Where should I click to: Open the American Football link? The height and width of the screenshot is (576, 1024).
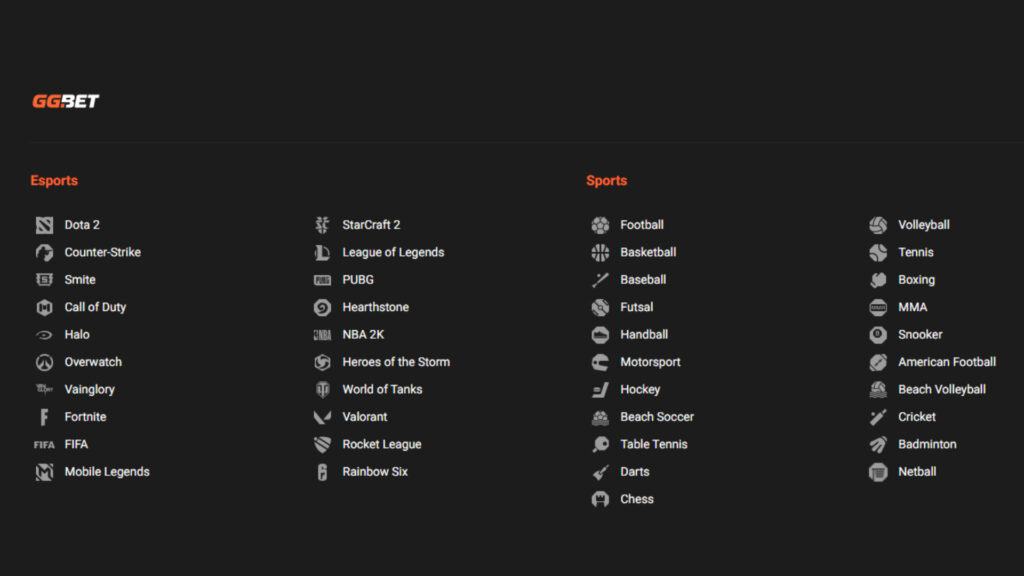(947, 362)
